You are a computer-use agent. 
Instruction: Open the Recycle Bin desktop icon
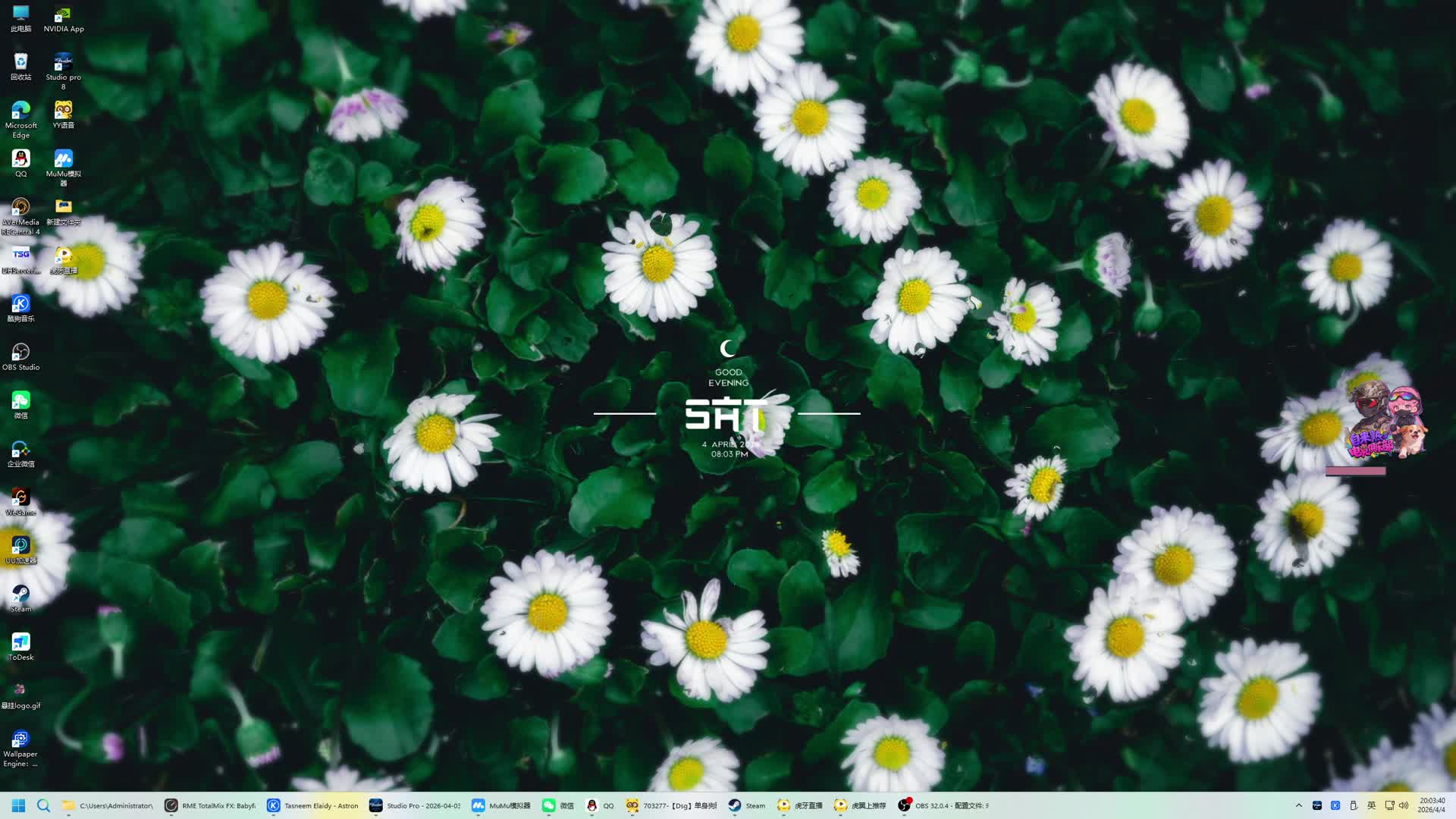(20, 64)
